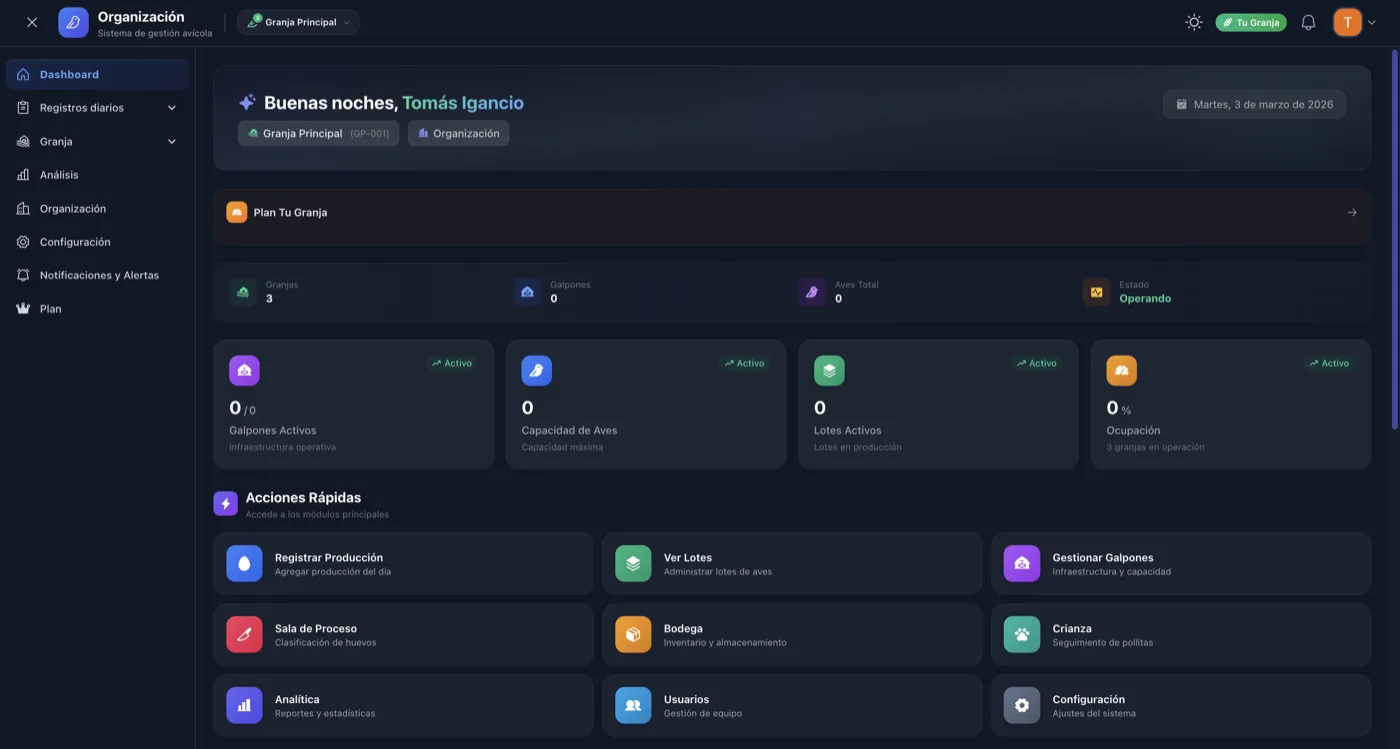Open the user avatar T menu

(x=1354, y=22)
